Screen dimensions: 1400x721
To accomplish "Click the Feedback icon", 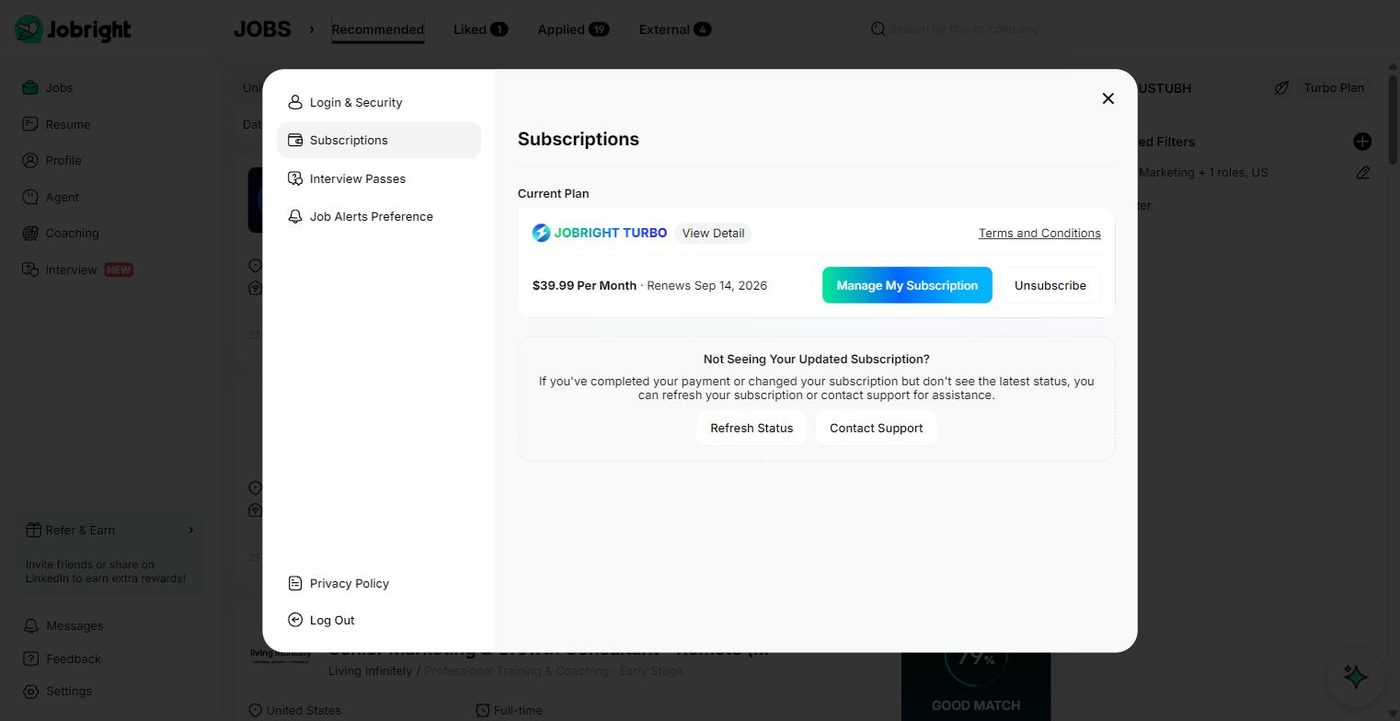I will click(32, 659).
